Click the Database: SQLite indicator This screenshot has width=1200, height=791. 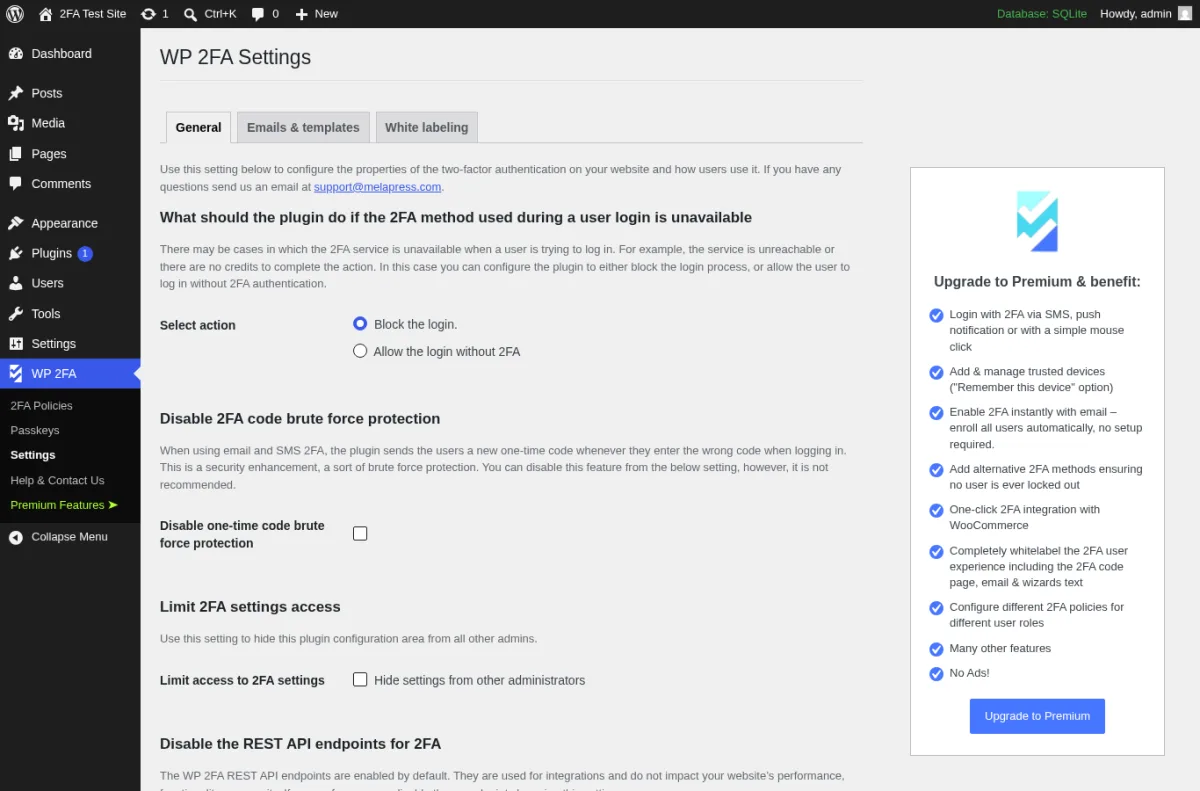click(x=1041, y=14)
